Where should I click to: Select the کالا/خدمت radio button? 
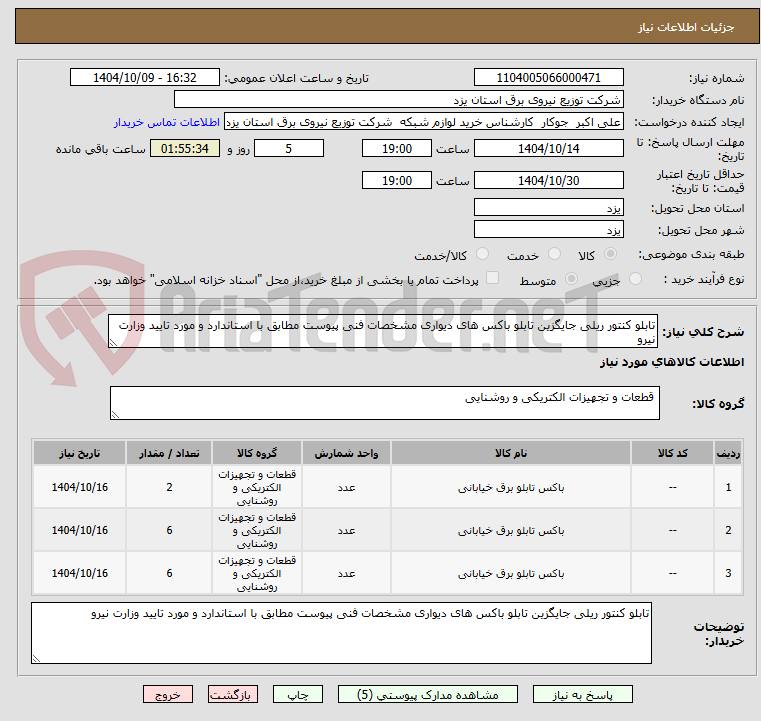[x=482, y=254]
